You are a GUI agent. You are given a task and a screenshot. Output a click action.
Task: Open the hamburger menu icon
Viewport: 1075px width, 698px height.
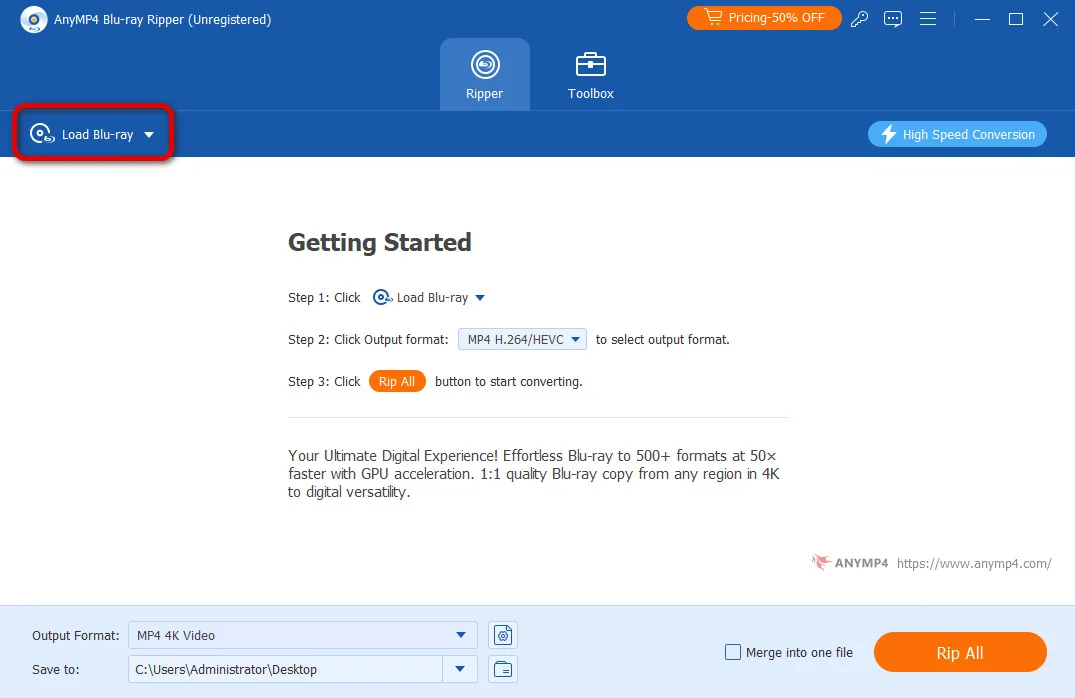click(x=928, y=19)
